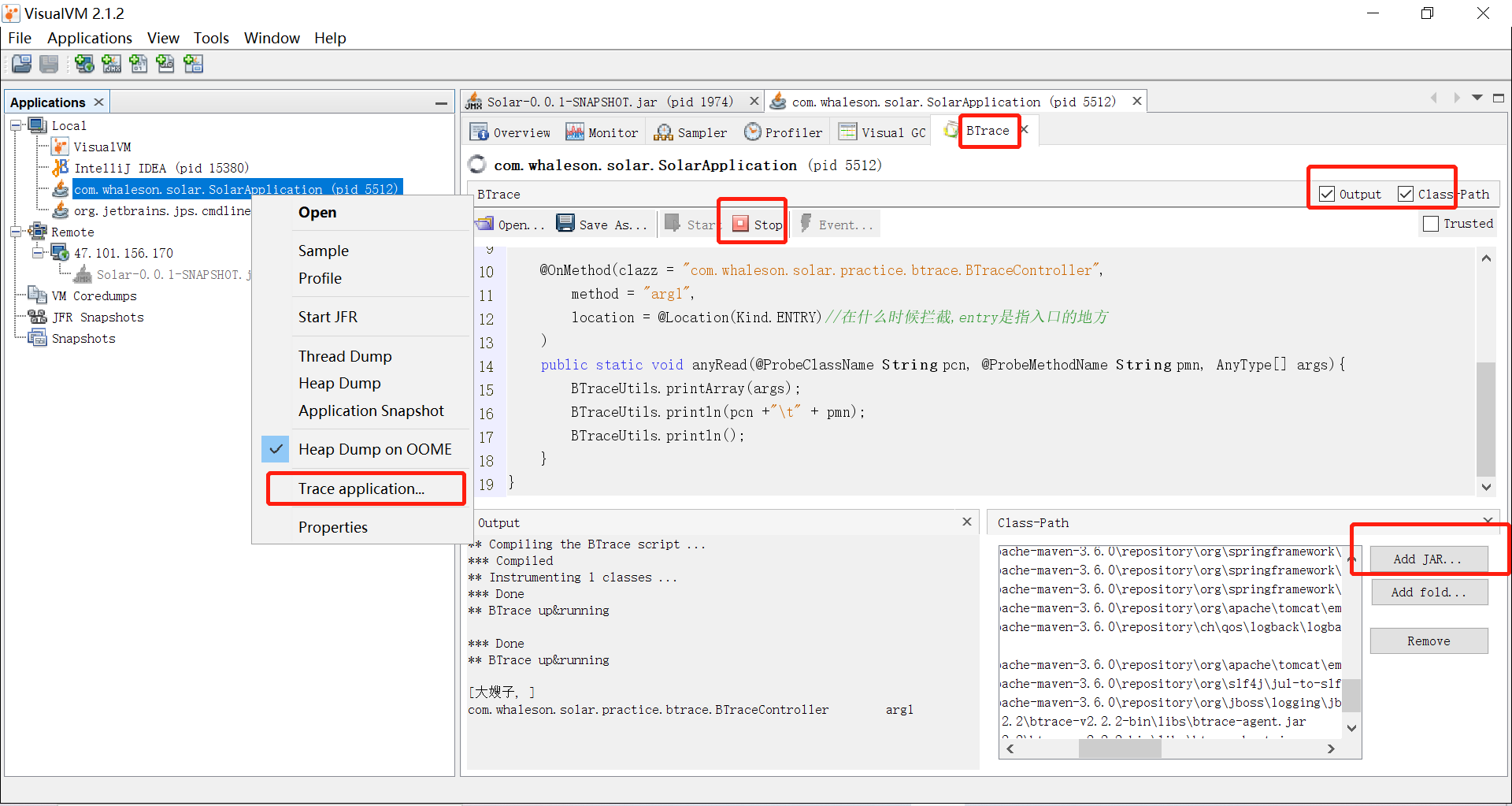Image resolution: width=1512 pixels, height=806 pixels.
Task: Click the code editor vertical scrollbar thumb
Action: [x=1485, y=418]
